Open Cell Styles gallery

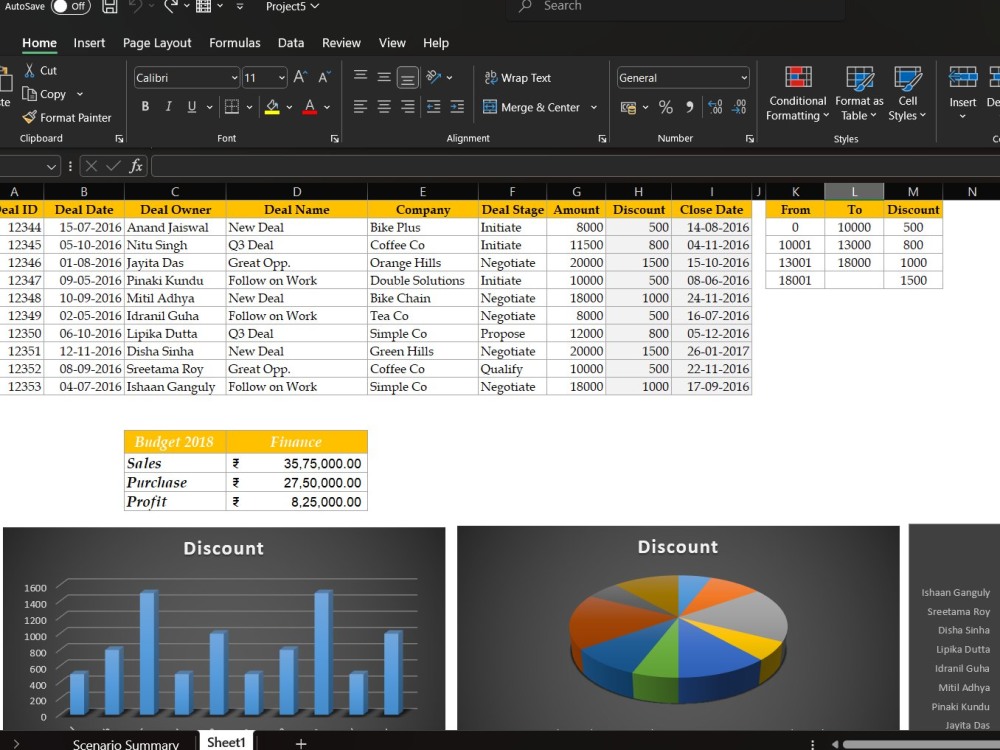[x=907, y=93]
